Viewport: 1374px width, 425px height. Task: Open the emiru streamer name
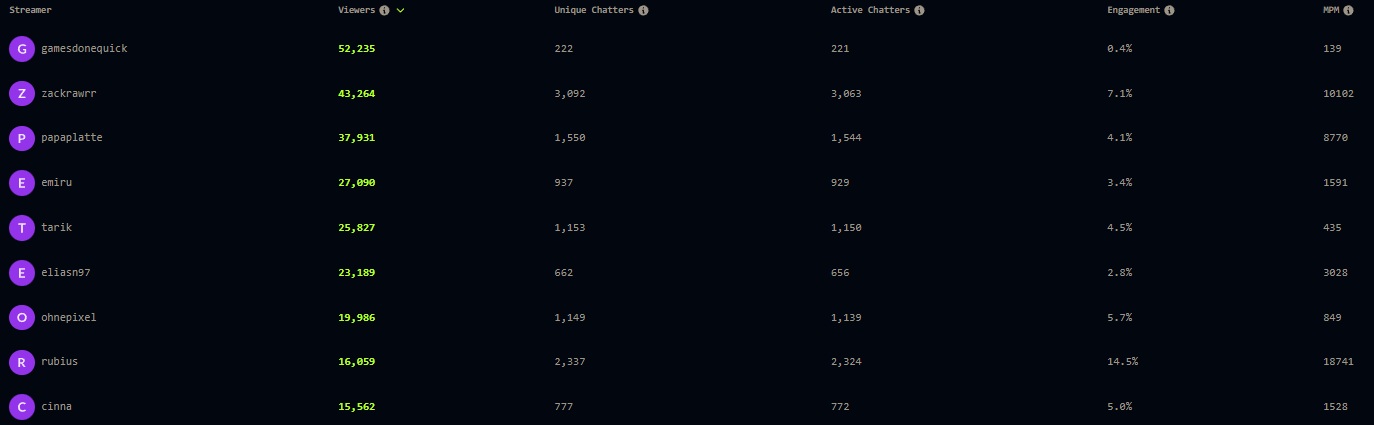[x=56, y=183]
